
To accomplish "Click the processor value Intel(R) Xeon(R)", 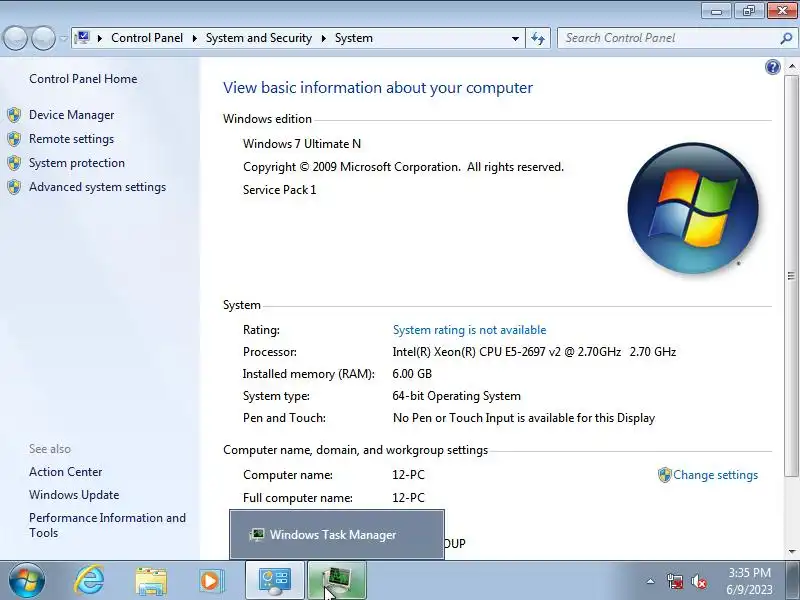I will pos(534,352).
